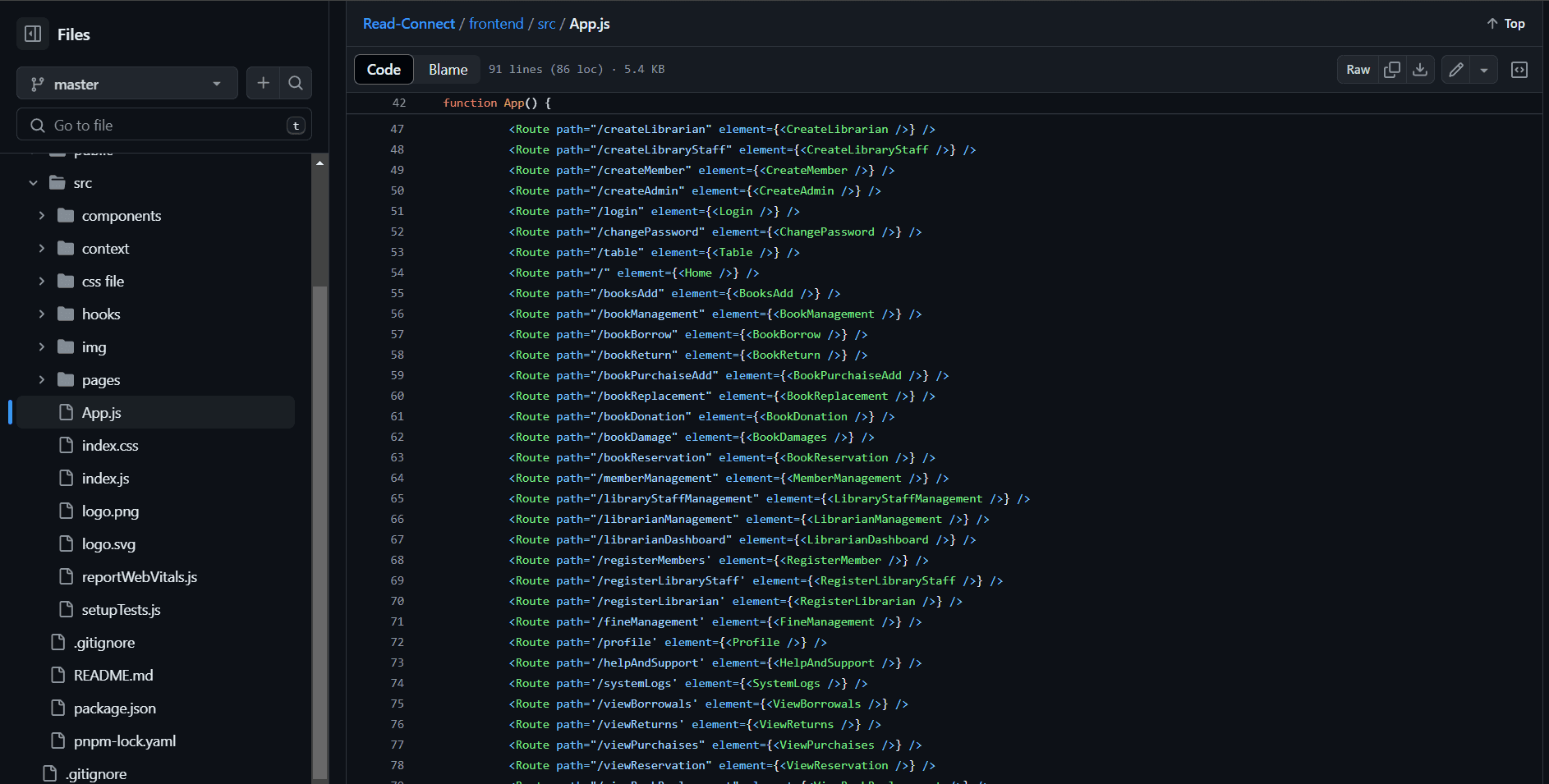
Task: Open the symbols panel icon
Action: tap(1519, 70)
